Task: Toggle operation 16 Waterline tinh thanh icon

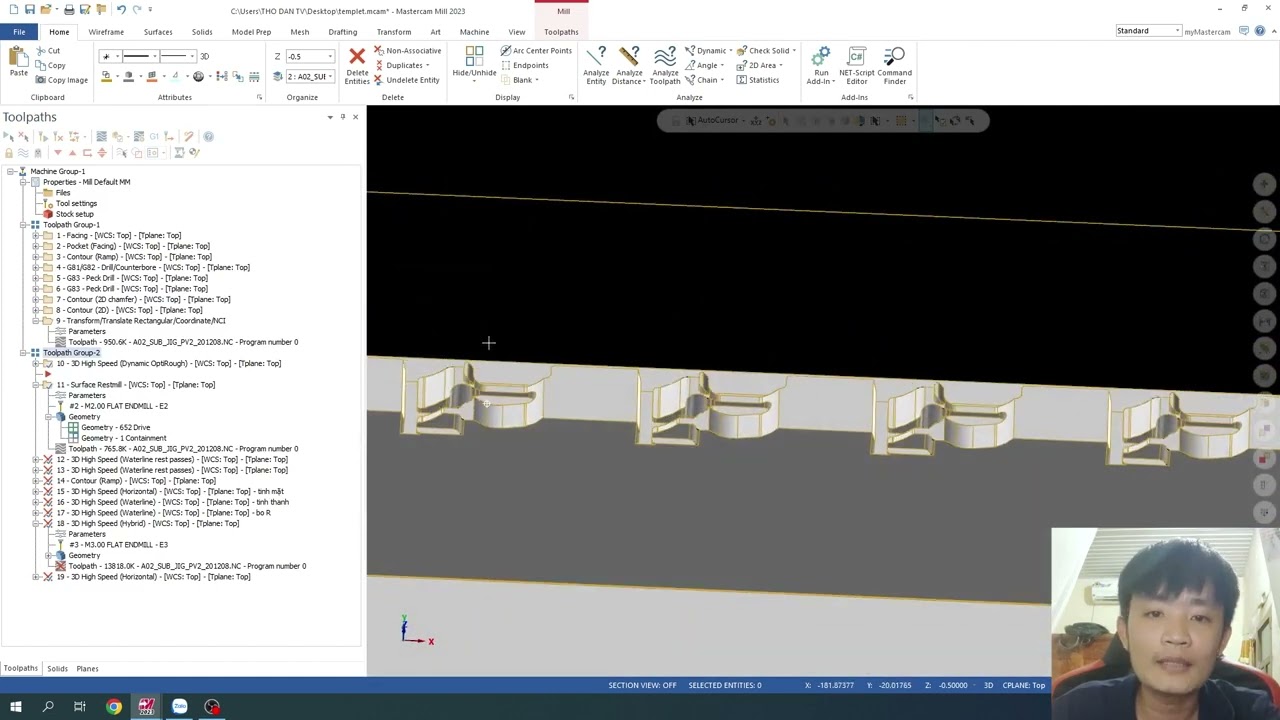Action: [x=47, y=502]
